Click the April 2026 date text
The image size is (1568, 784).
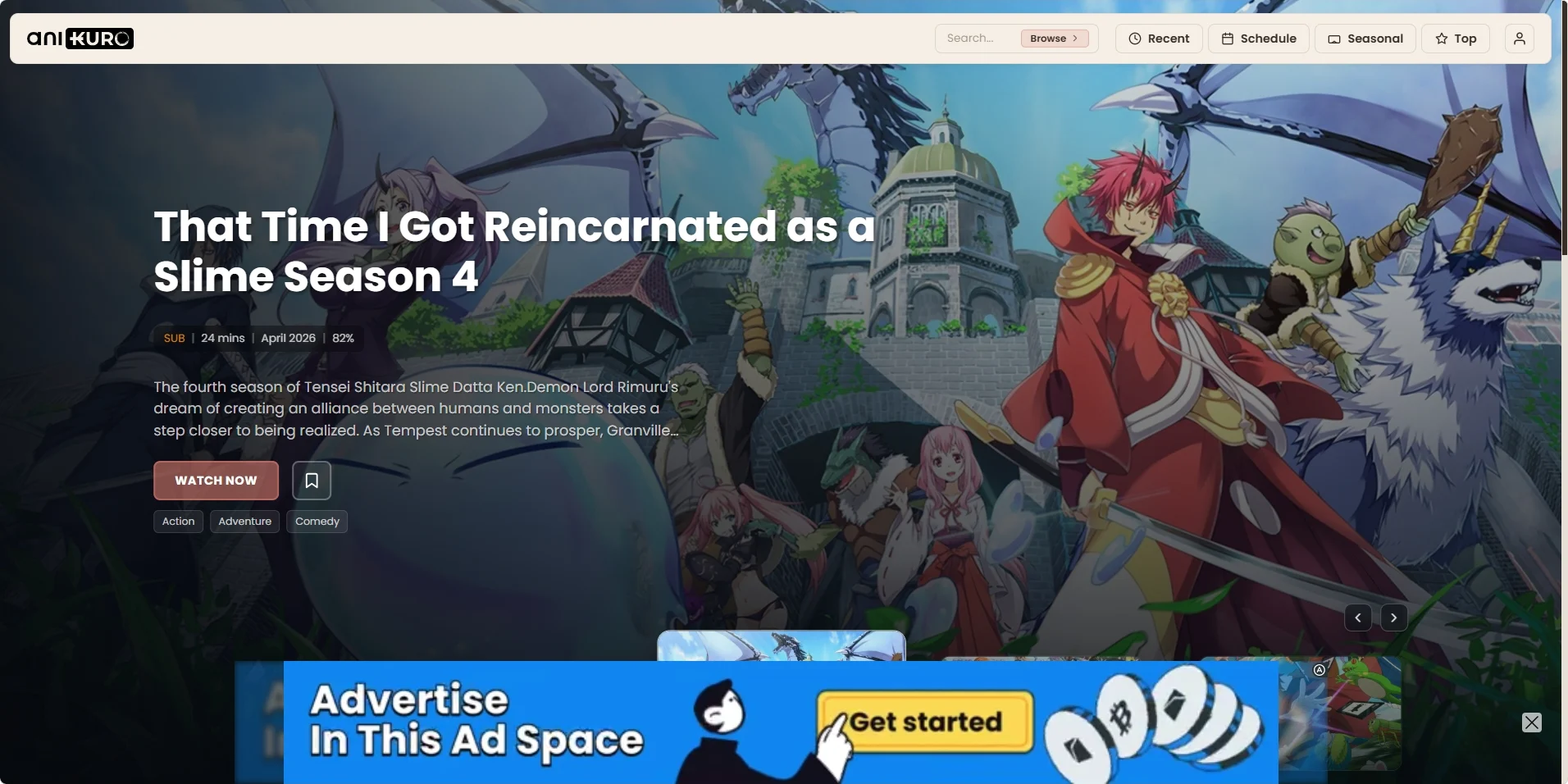288,338
